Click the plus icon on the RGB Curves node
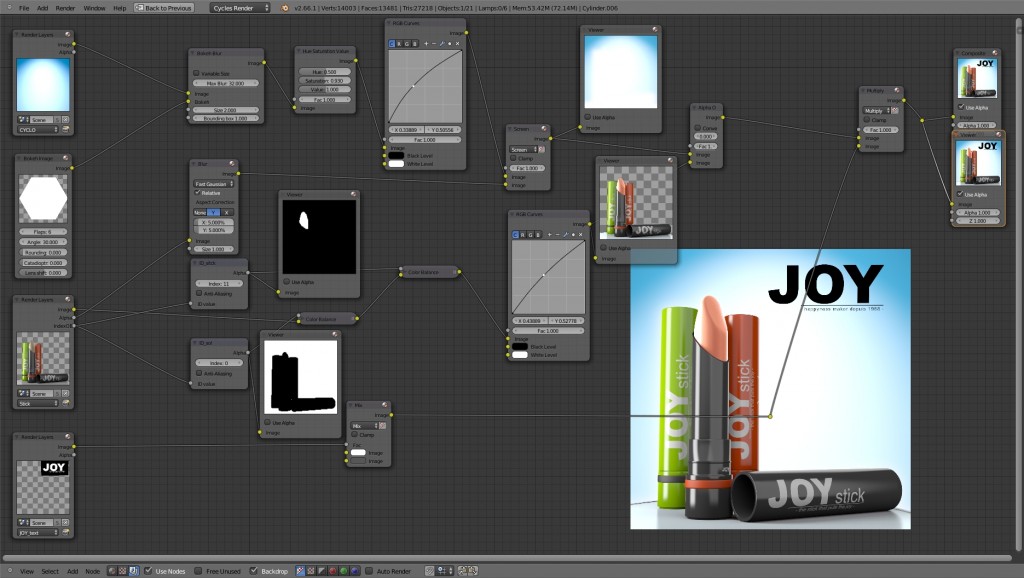The width and height of the screenshot is (1024, 578). click(426, 43)
